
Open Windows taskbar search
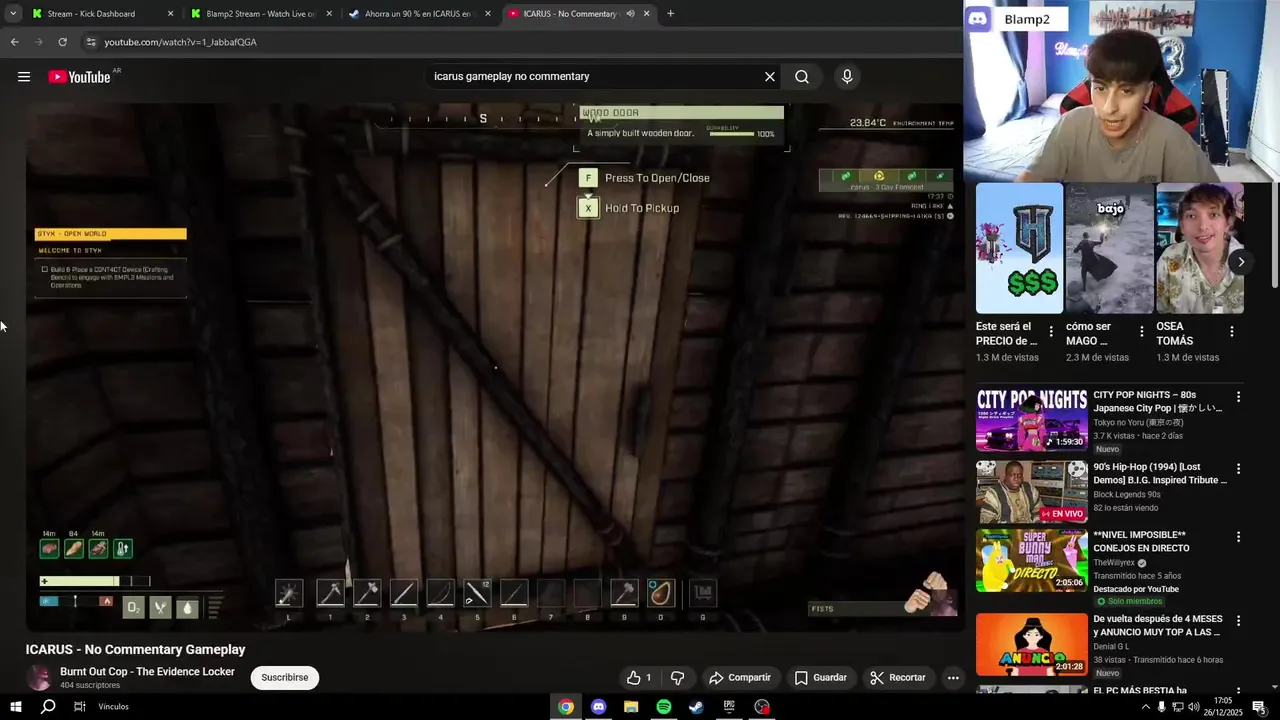pos(48,707)
